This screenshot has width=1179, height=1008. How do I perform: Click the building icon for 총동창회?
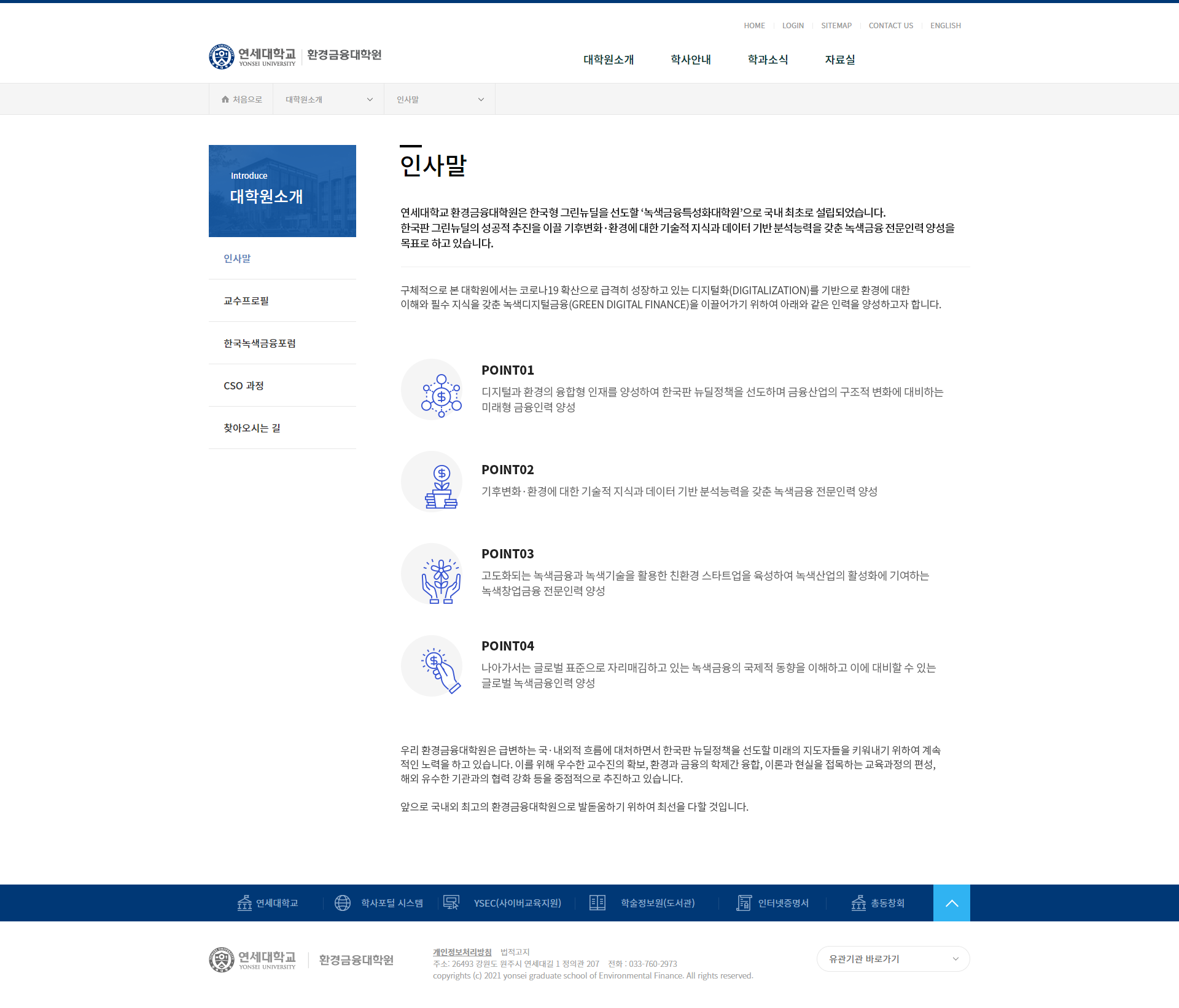[x=858, y=903]
